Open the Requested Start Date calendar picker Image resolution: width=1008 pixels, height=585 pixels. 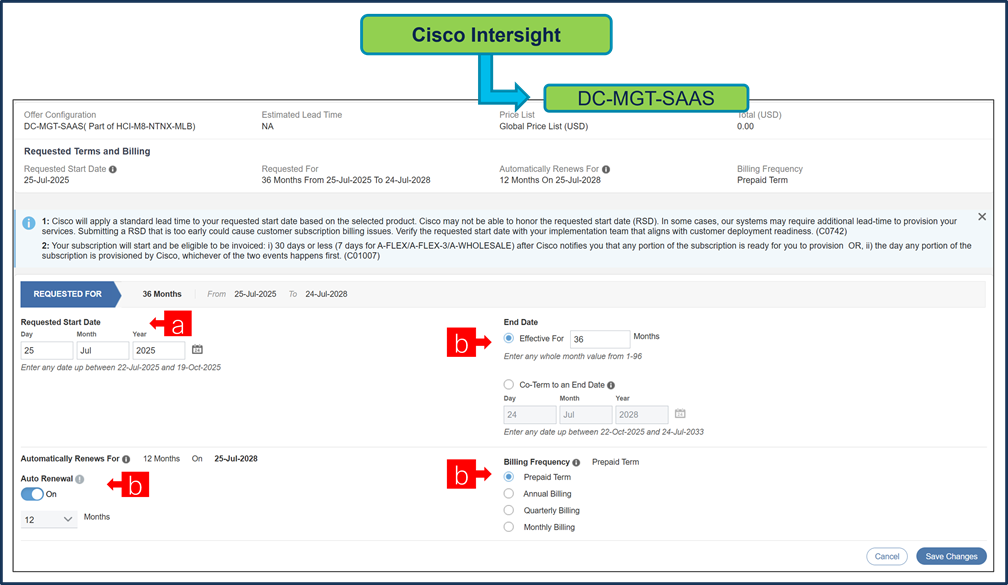point(197,350)
